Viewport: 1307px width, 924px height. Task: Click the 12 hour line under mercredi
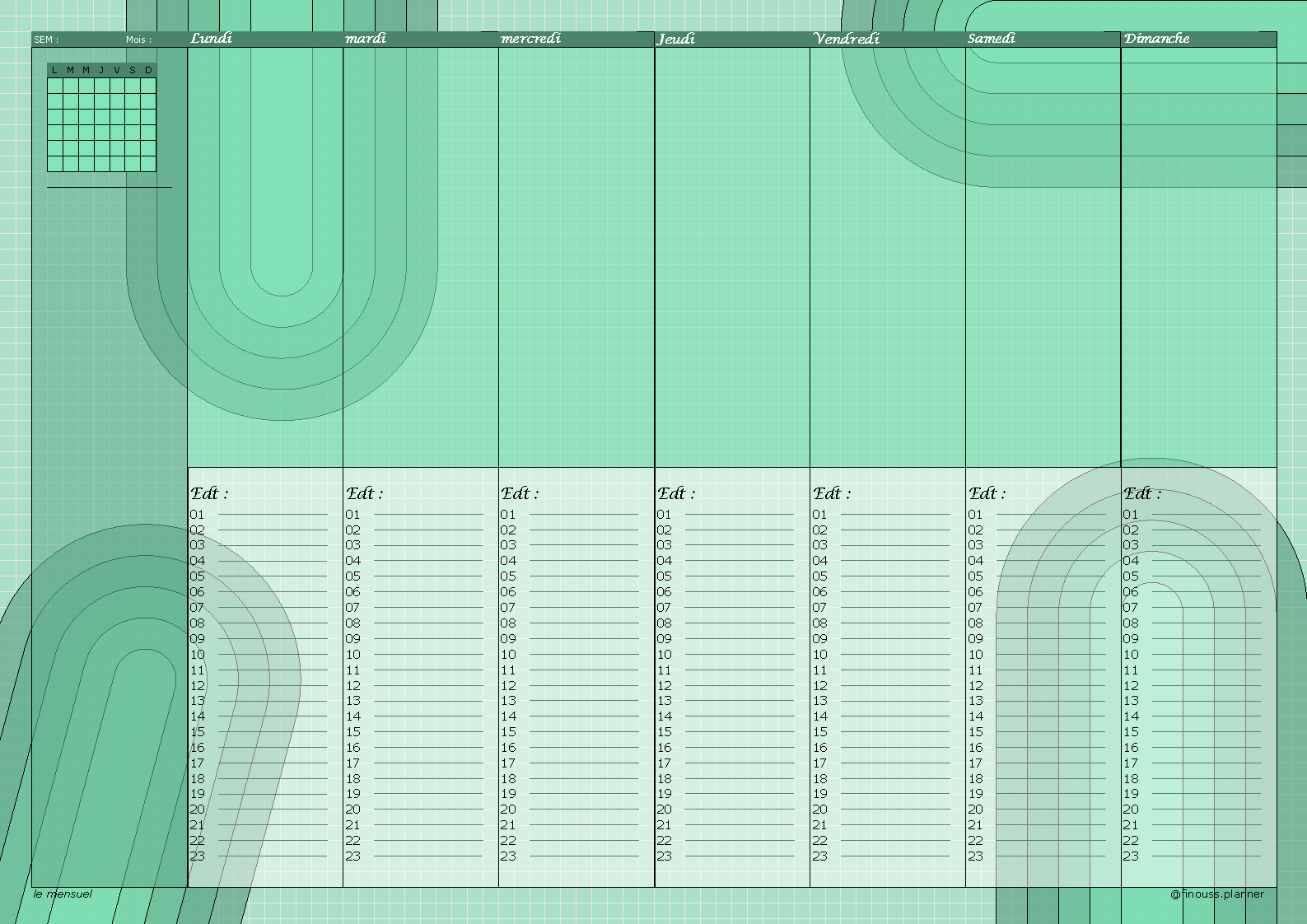point(570,686)
